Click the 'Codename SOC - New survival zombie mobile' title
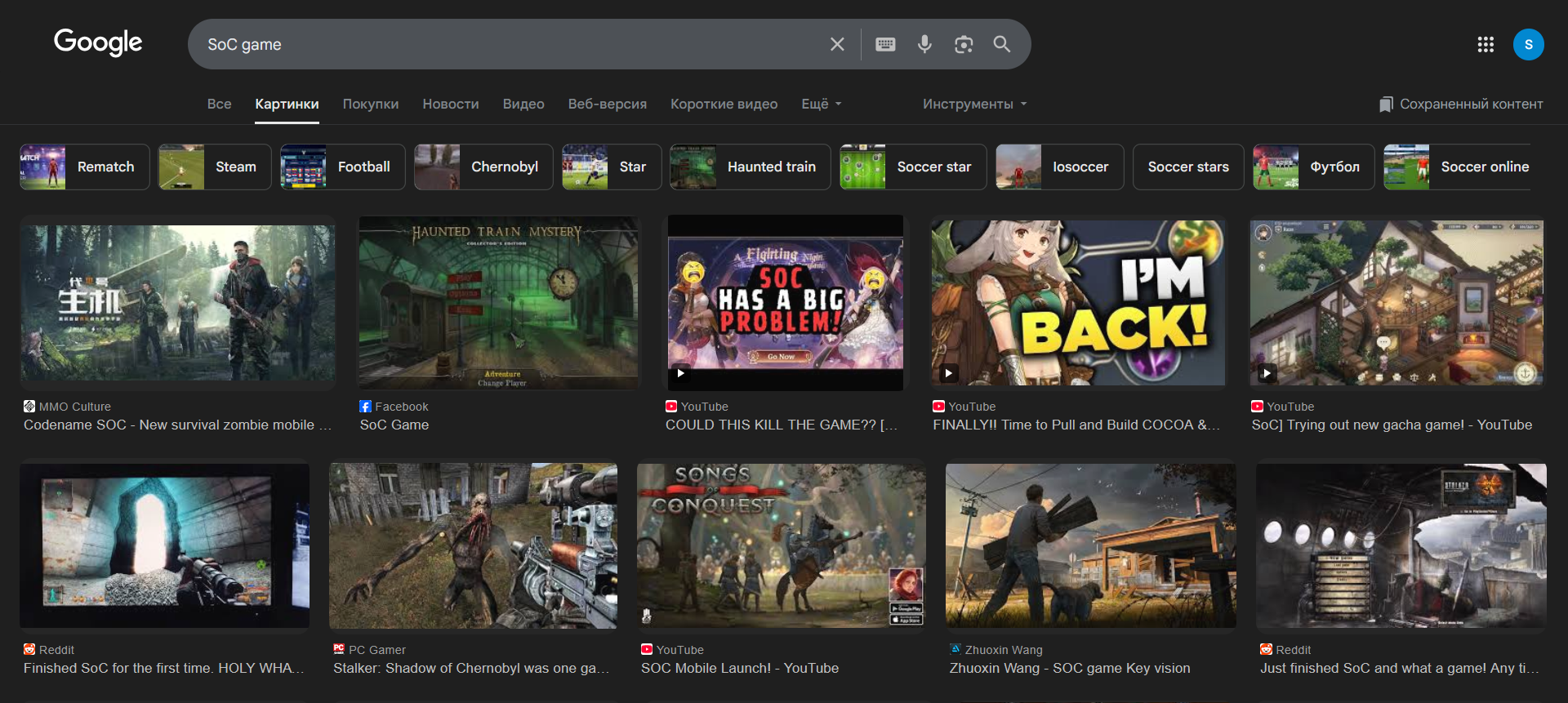The height and width of the screenshot is (703, 1568). (x=177, y=425)
